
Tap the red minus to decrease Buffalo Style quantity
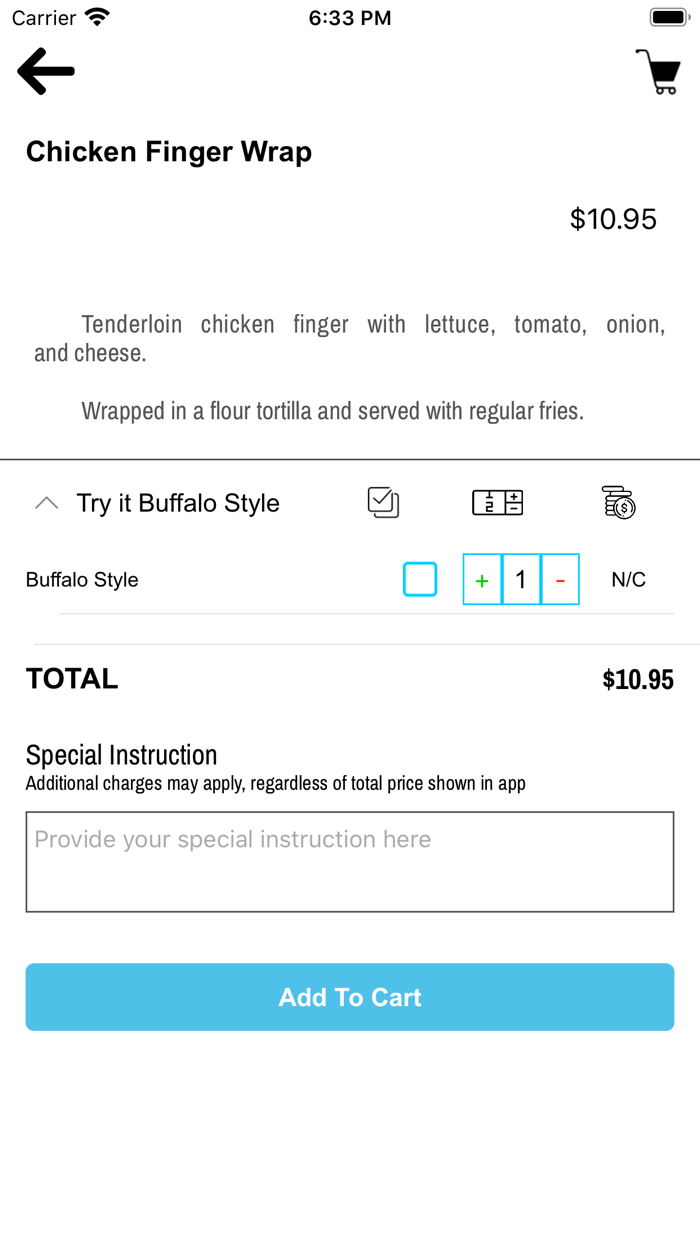(x=558, y=579)
